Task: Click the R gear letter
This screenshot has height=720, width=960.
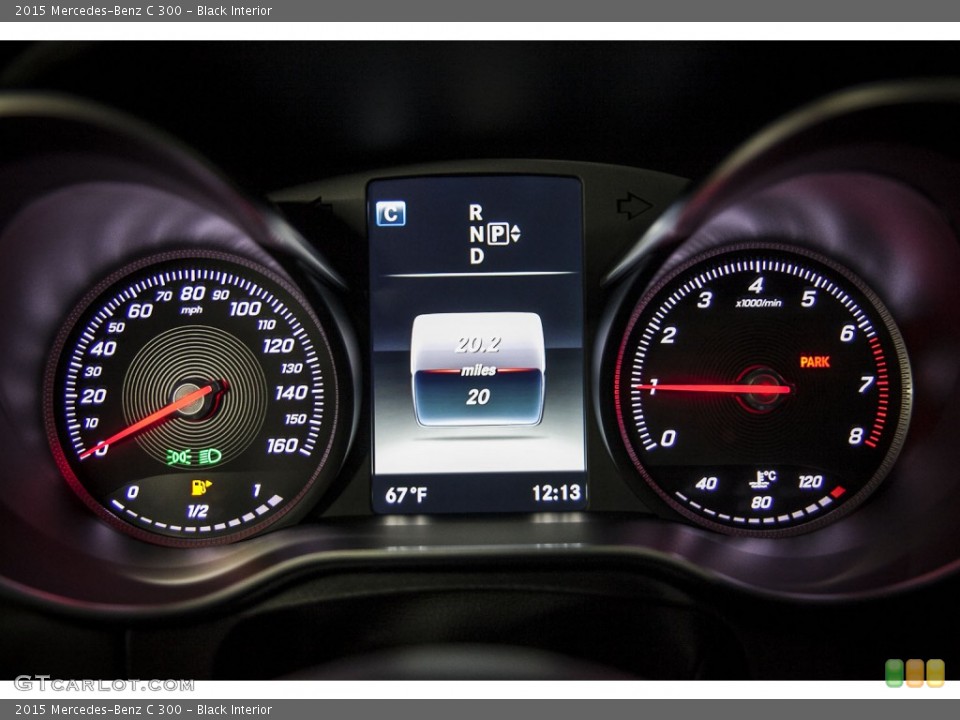Action: pyautogui.click(x=476, y=212)
